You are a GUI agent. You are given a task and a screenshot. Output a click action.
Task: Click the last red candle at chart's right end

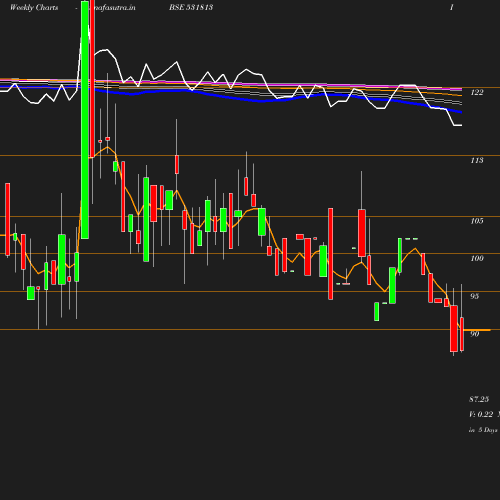(x=462, y=334)
